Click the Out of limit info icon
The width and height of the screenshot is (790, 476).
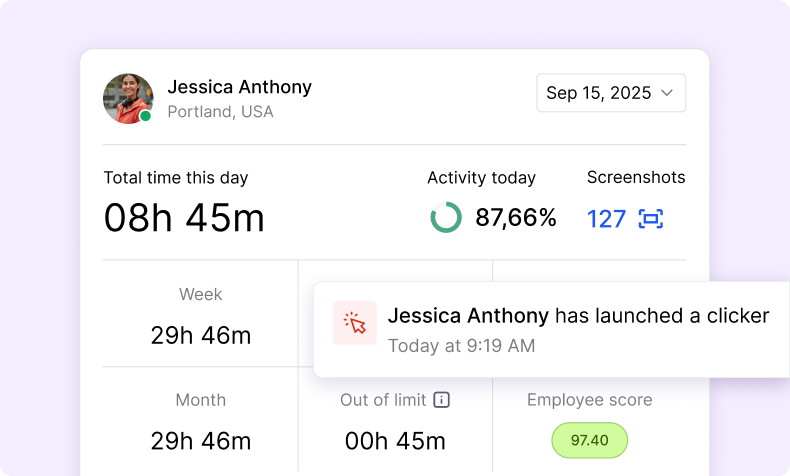tap(441, 400)
